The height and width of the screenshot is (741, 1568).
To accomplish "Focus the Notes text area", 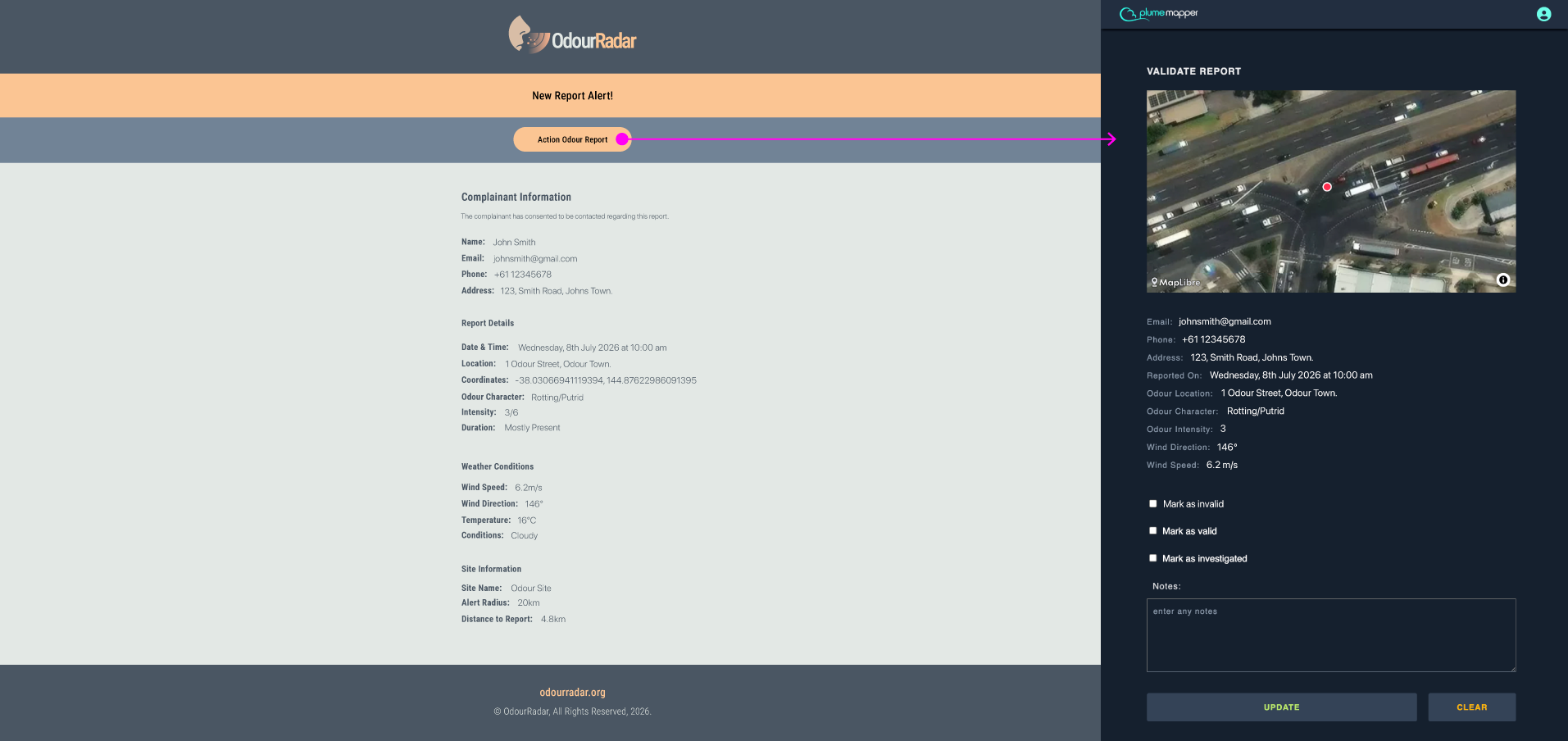I will click(1331, 635).
